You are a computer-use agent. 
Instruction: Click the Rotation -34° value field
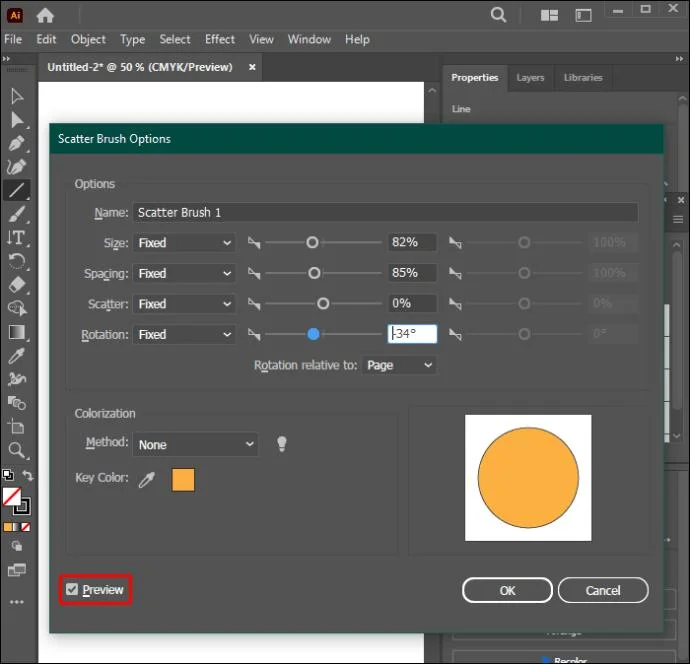(412, 334)
